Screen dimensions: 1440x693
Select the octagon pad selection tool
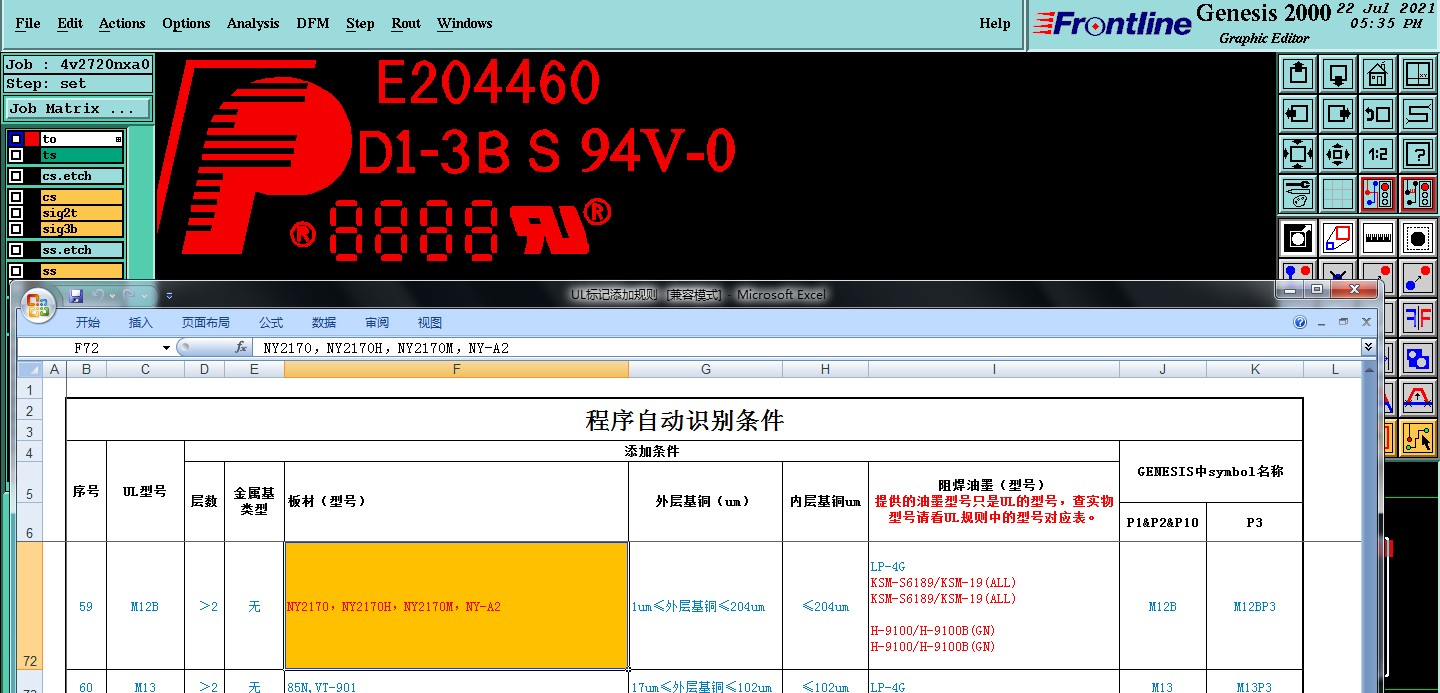click(1417, 237)
